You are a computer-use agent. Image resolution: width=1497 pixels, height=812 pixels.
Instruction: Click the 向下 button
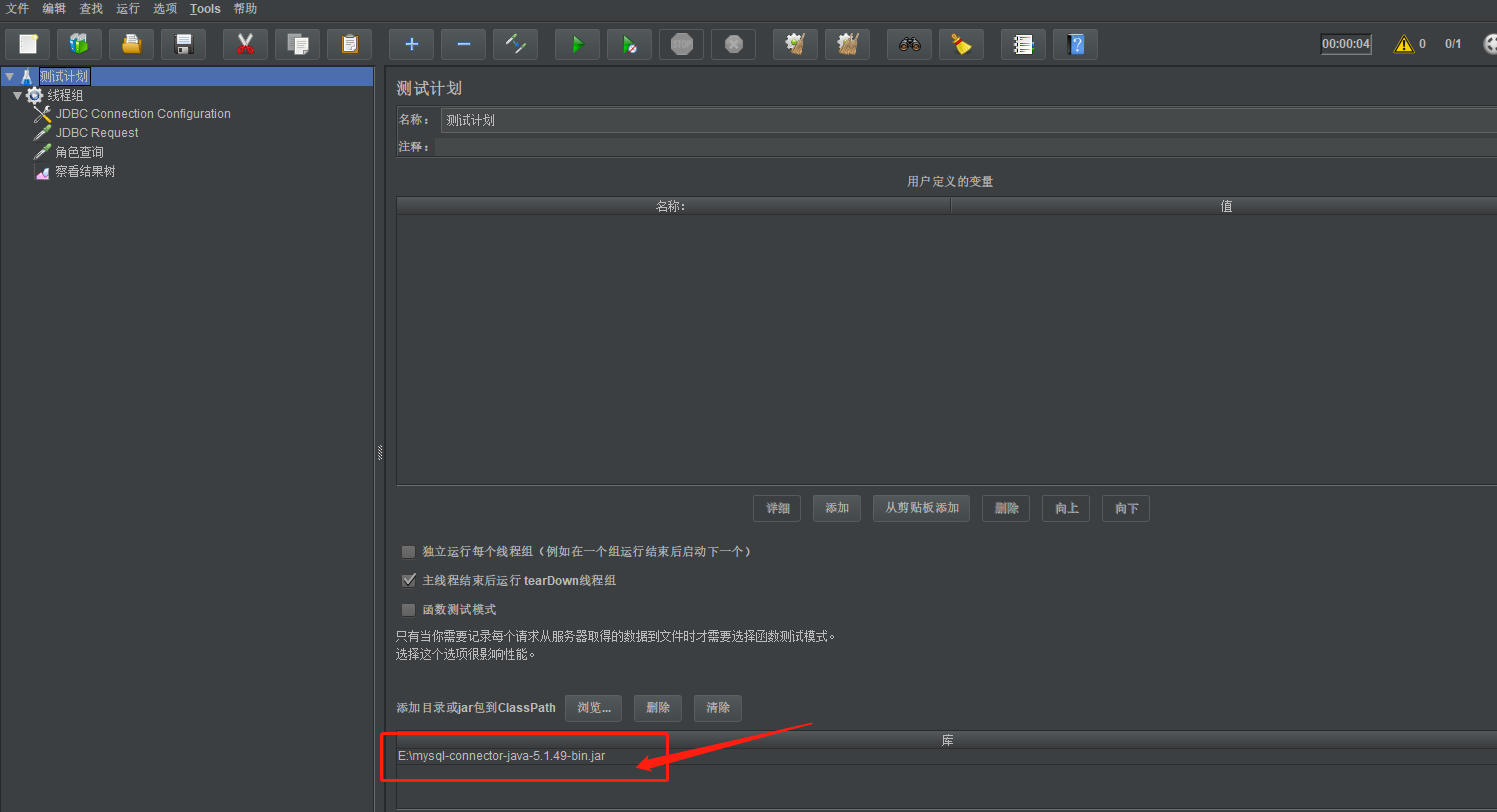[1126, 508]
